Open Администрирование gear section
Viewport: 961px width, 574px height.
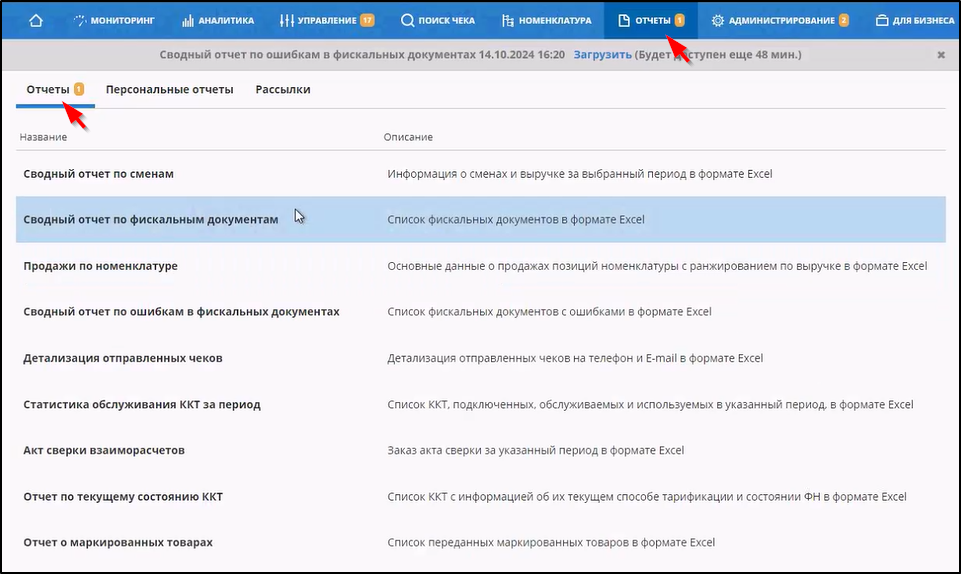click(780, 20)
